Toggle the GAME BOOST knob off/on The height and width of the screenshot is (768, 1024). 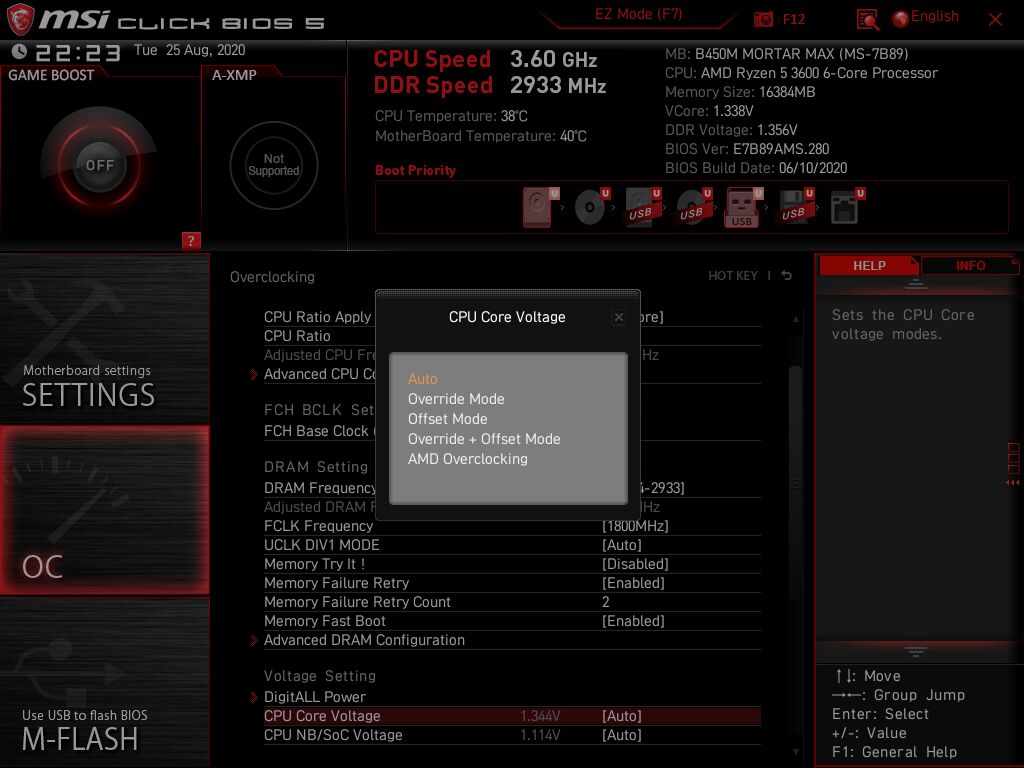(x=99, y=165)
